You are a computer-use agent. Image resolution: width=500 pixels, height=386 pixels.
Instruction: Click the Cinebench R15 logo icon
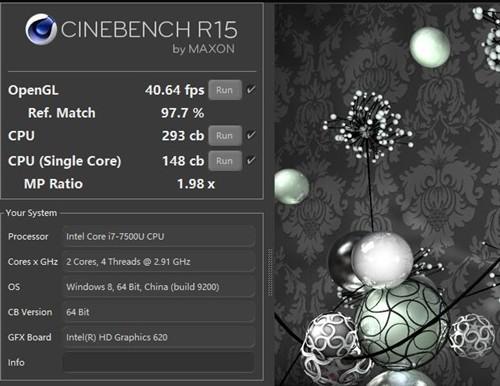(41, 29)
